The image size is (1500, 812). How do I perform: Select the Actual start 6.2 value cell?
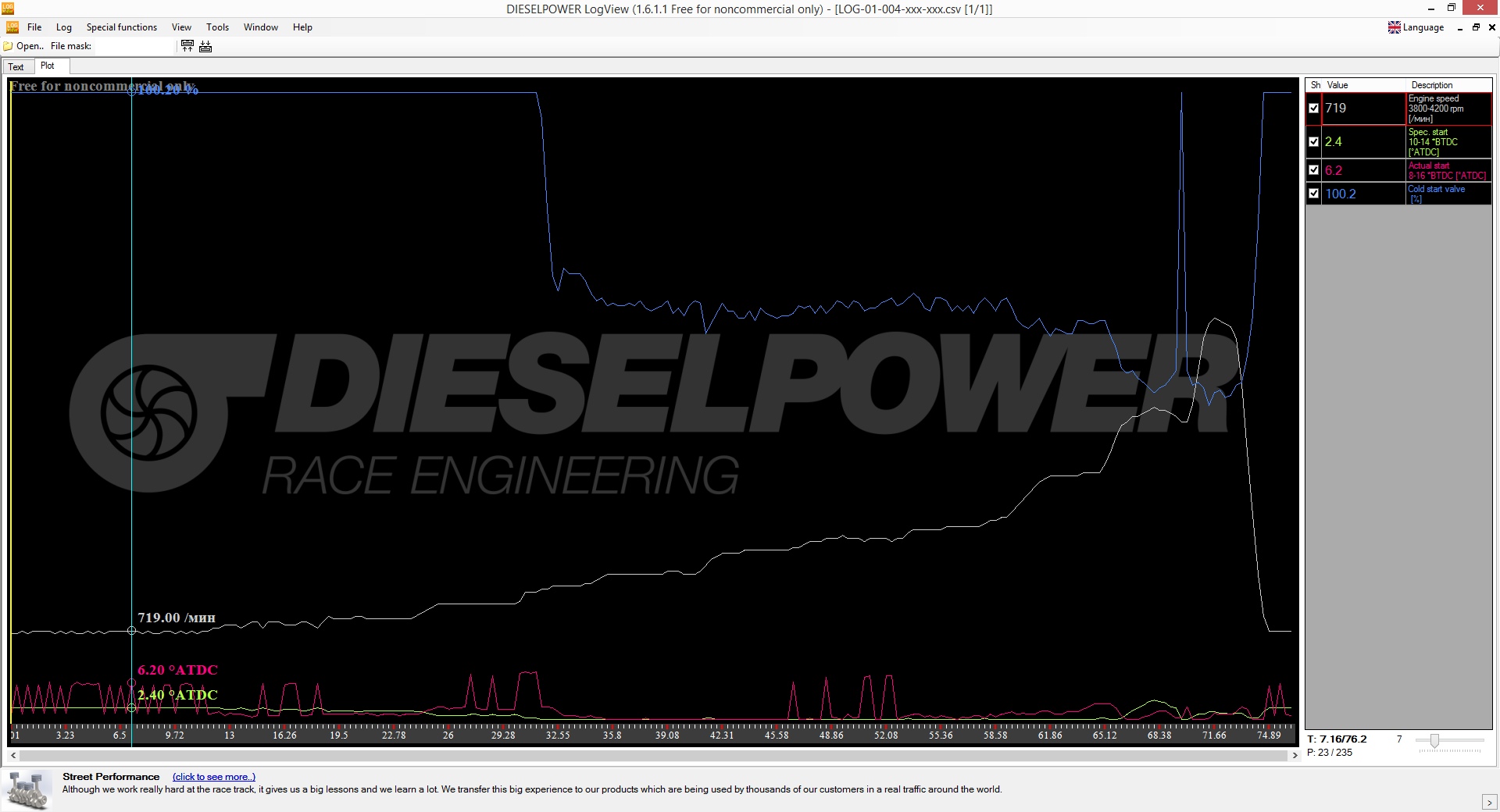[1364, 170]
